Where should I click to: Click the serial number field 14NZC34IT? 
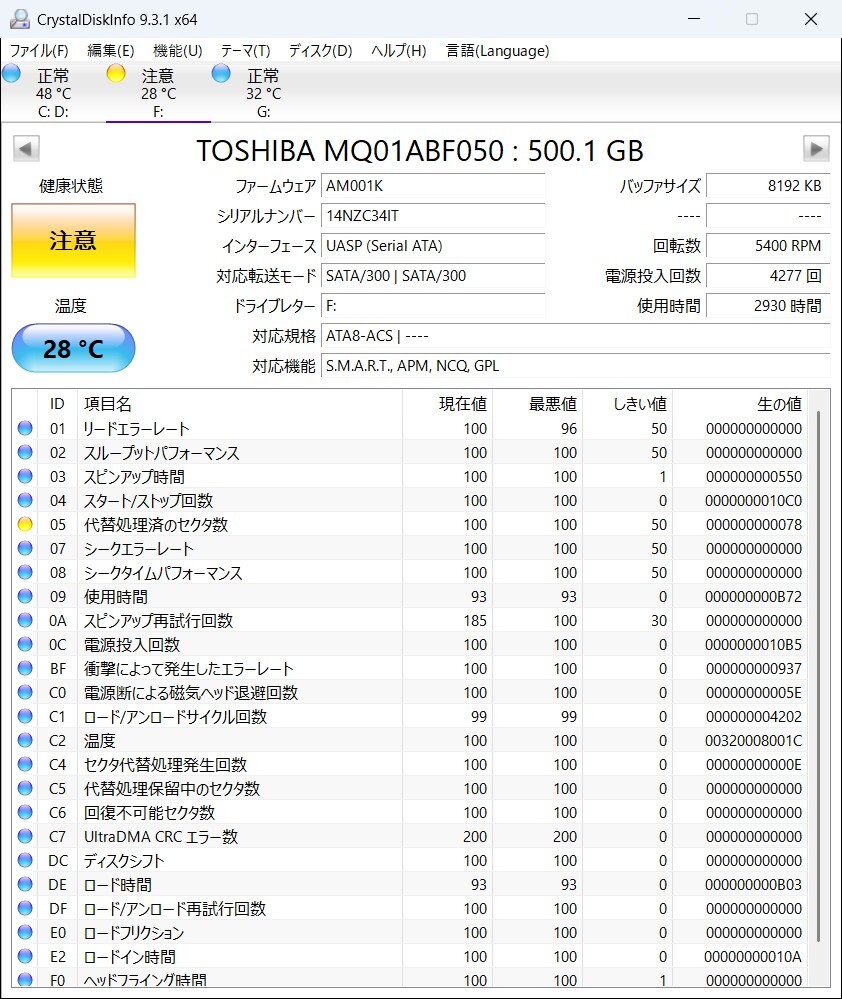pyautogui.click(x=433, y=216)
